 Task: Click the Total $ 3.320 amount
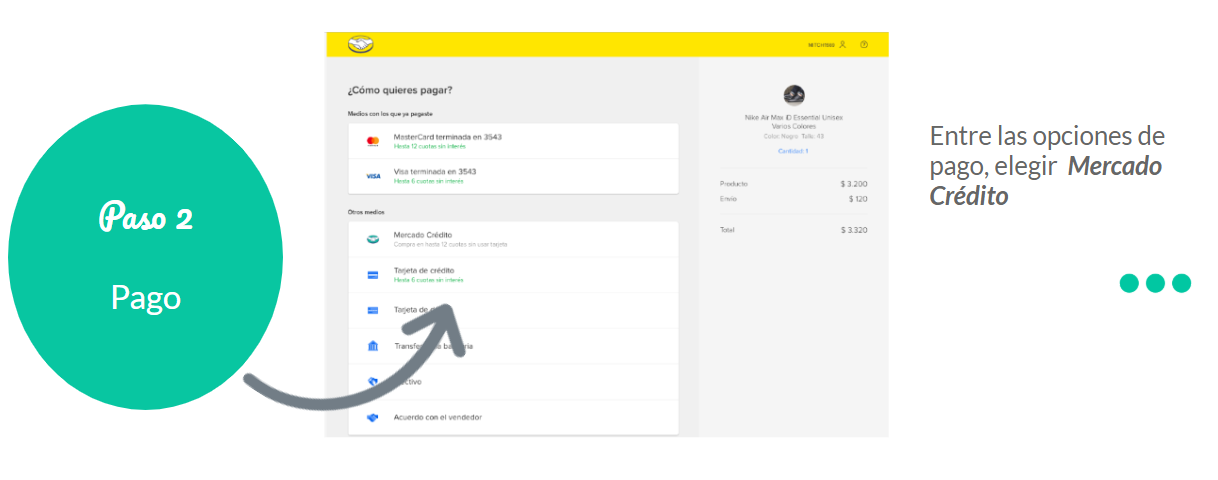[x=853, y=230]
